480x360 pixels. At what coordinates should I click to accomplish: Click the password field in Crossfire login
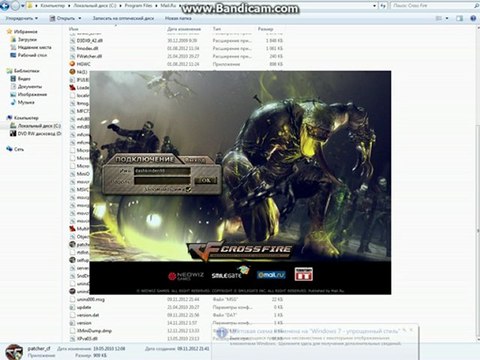click(162, 181)
